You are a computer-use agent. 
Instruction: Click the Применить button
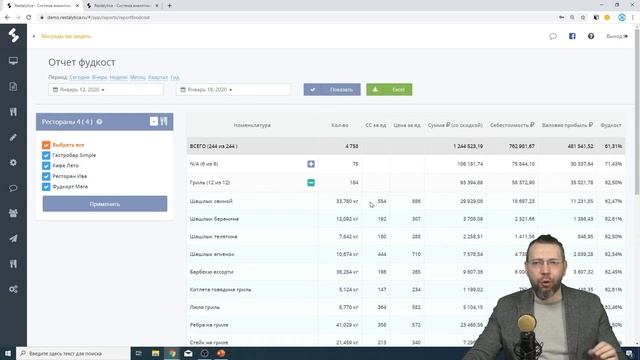pyautogui.click(x=105, y=204)
